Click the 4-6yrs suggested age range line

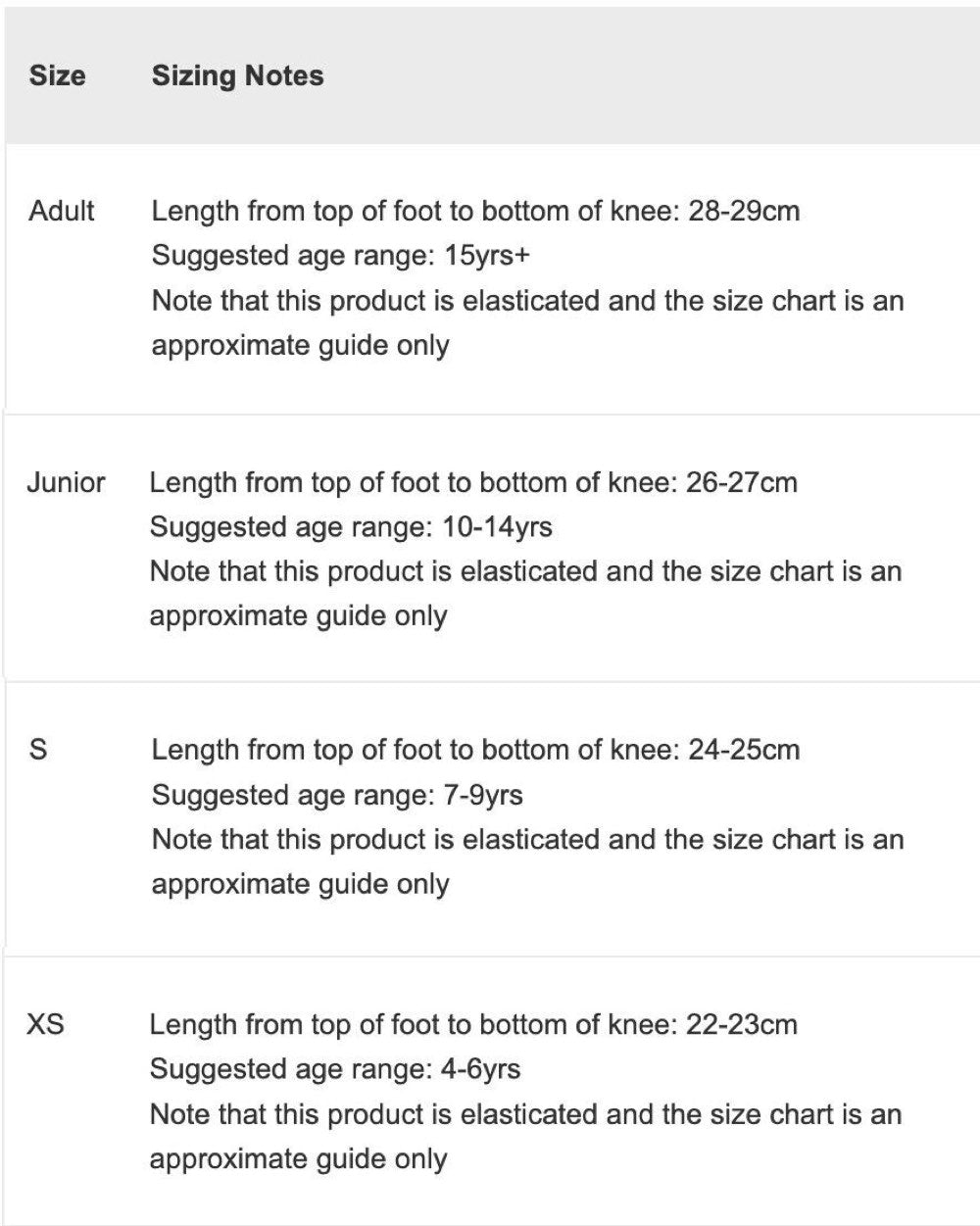coord(335,1069)
